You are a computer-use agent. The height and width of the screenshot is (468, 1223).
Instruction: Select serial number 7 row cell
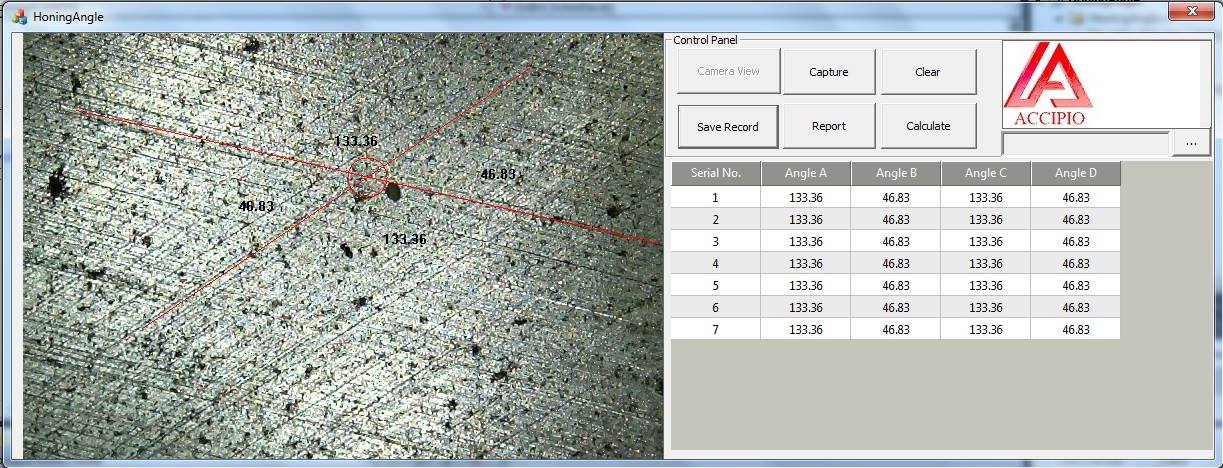(x=715, y=329)
